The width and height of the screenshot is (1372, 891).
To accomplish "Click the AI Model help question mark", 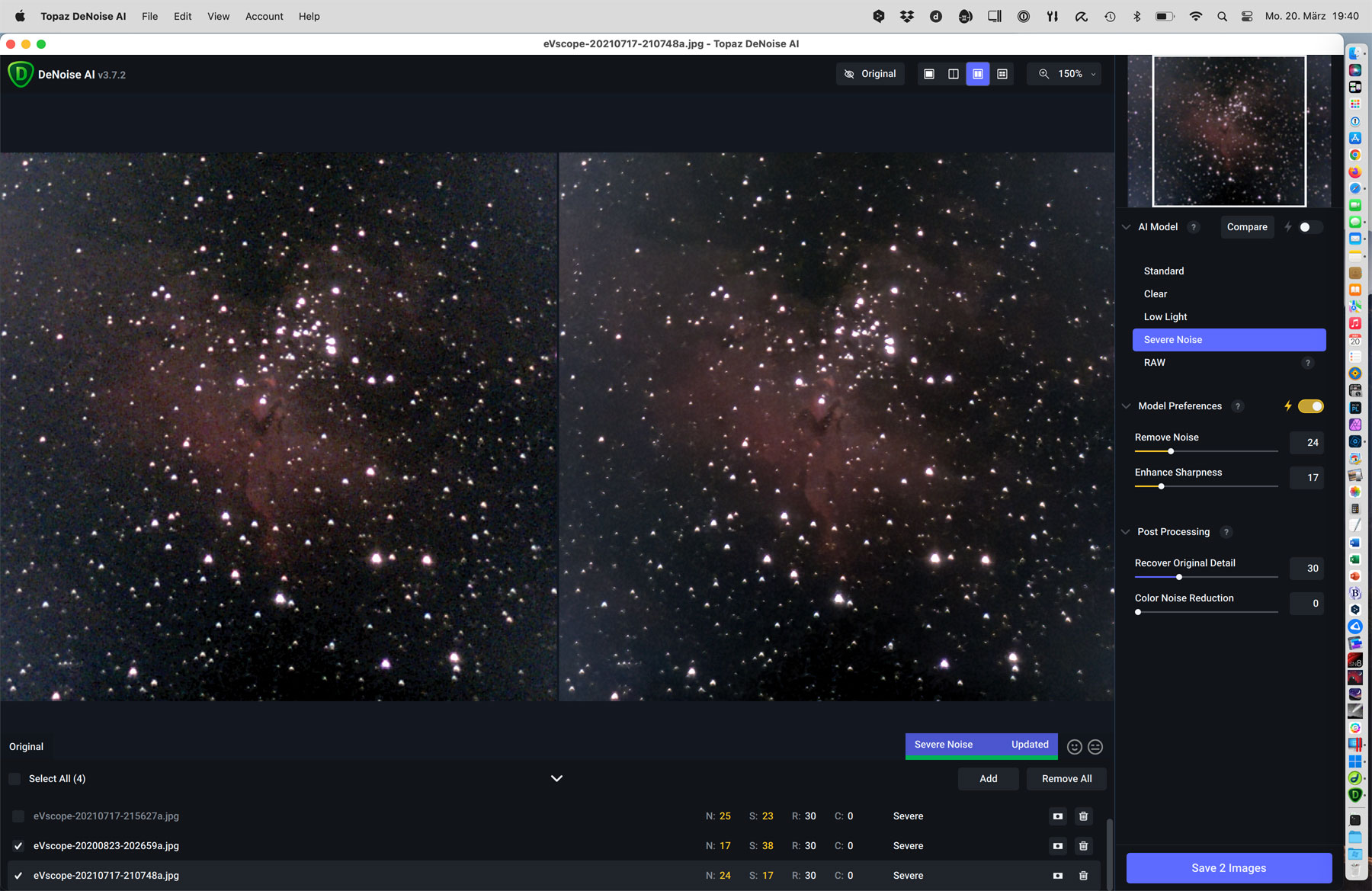I will tap(1194, 227).
